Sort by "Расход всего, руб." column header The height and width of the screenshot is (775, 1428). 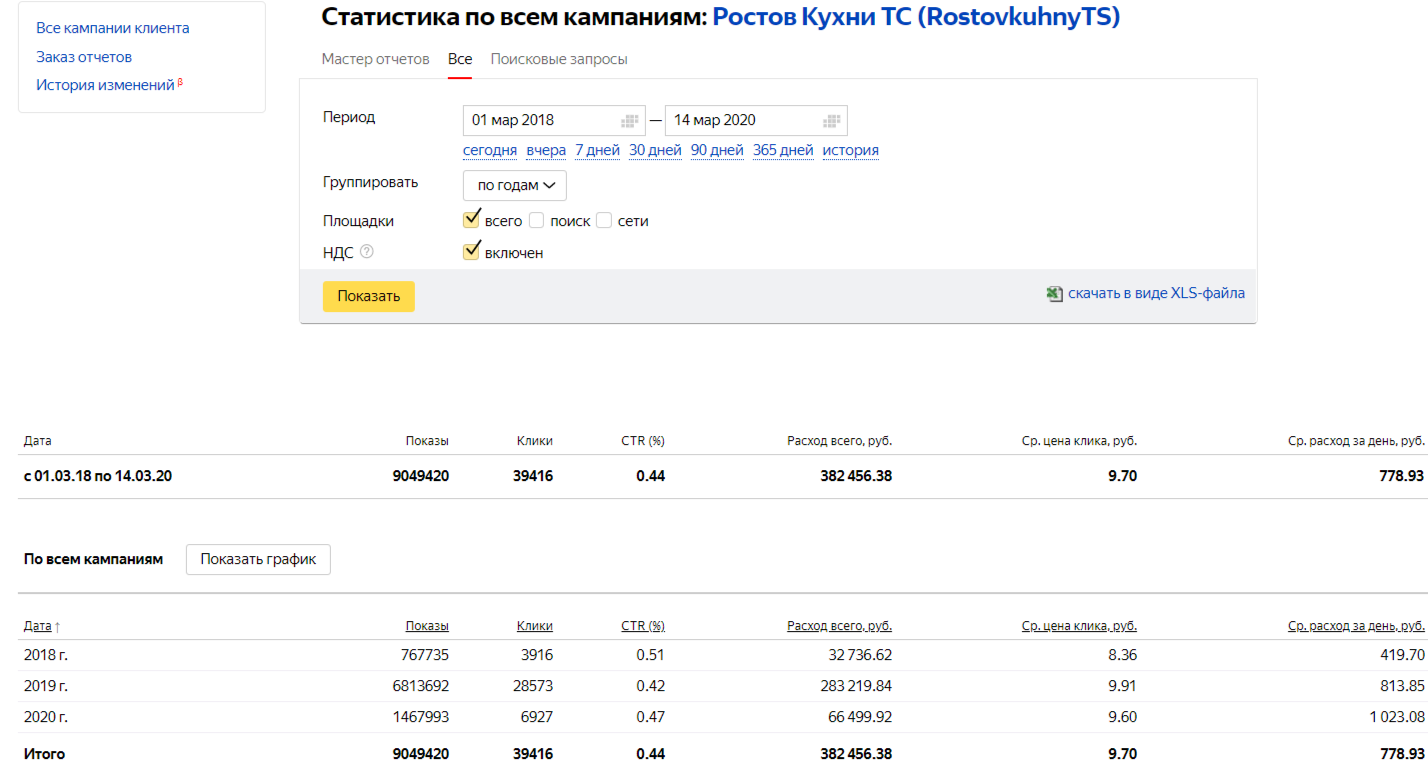coord(839,626)
